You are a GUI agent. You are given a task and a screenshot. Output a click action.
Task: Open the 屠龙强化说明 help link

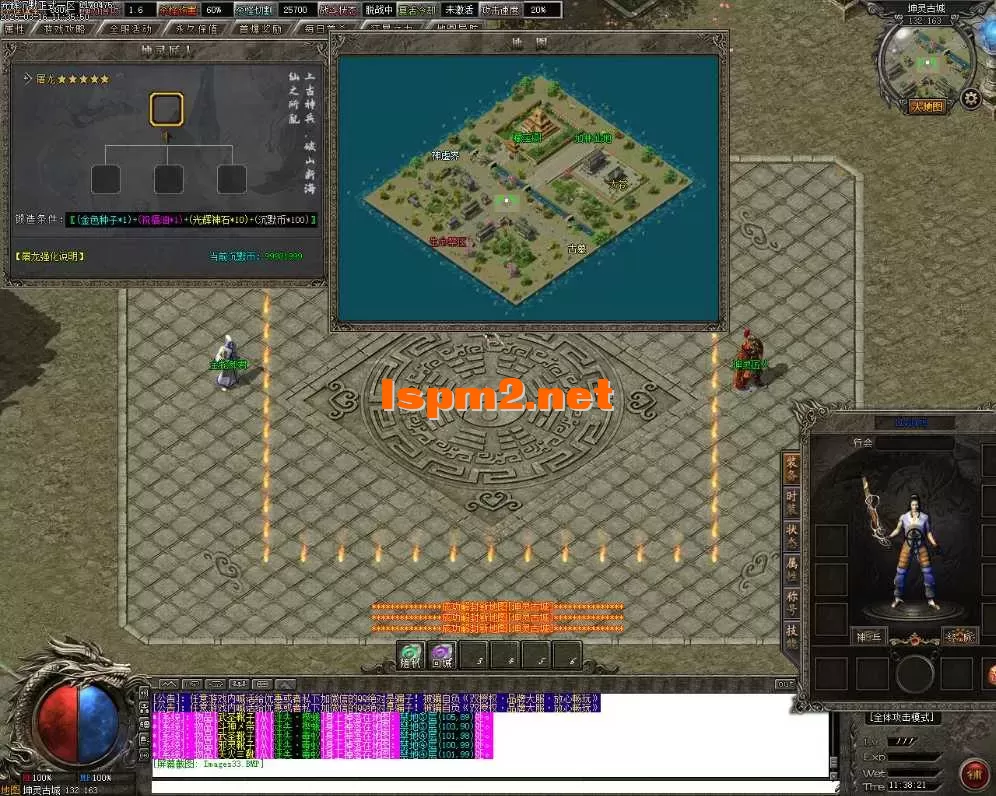click(x=50, y=257)
